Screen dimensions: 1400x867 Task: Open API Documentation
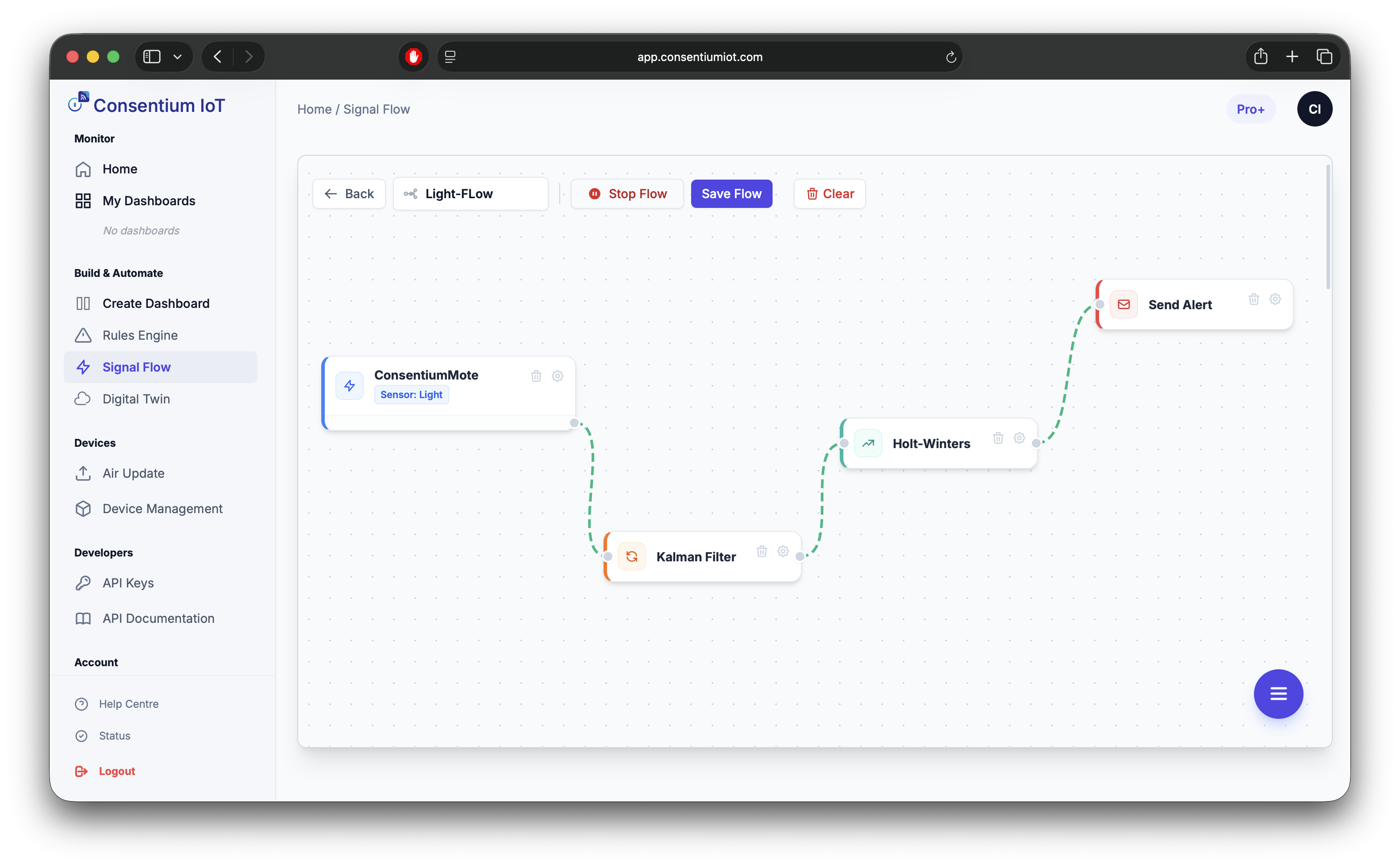pos(161,618)
